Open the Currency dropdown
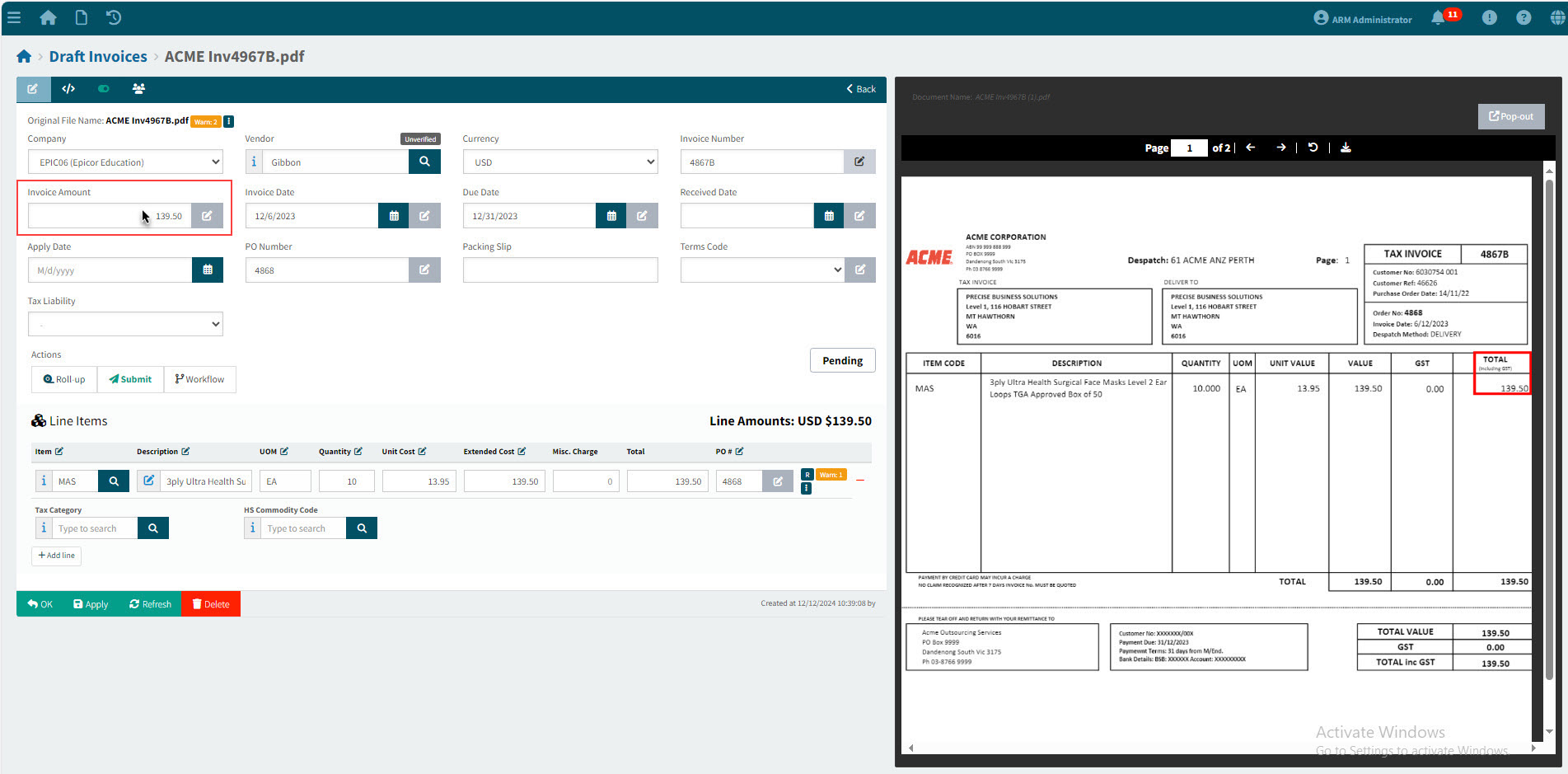Viewport: 1568px width, 774px height. pos(560,162)
